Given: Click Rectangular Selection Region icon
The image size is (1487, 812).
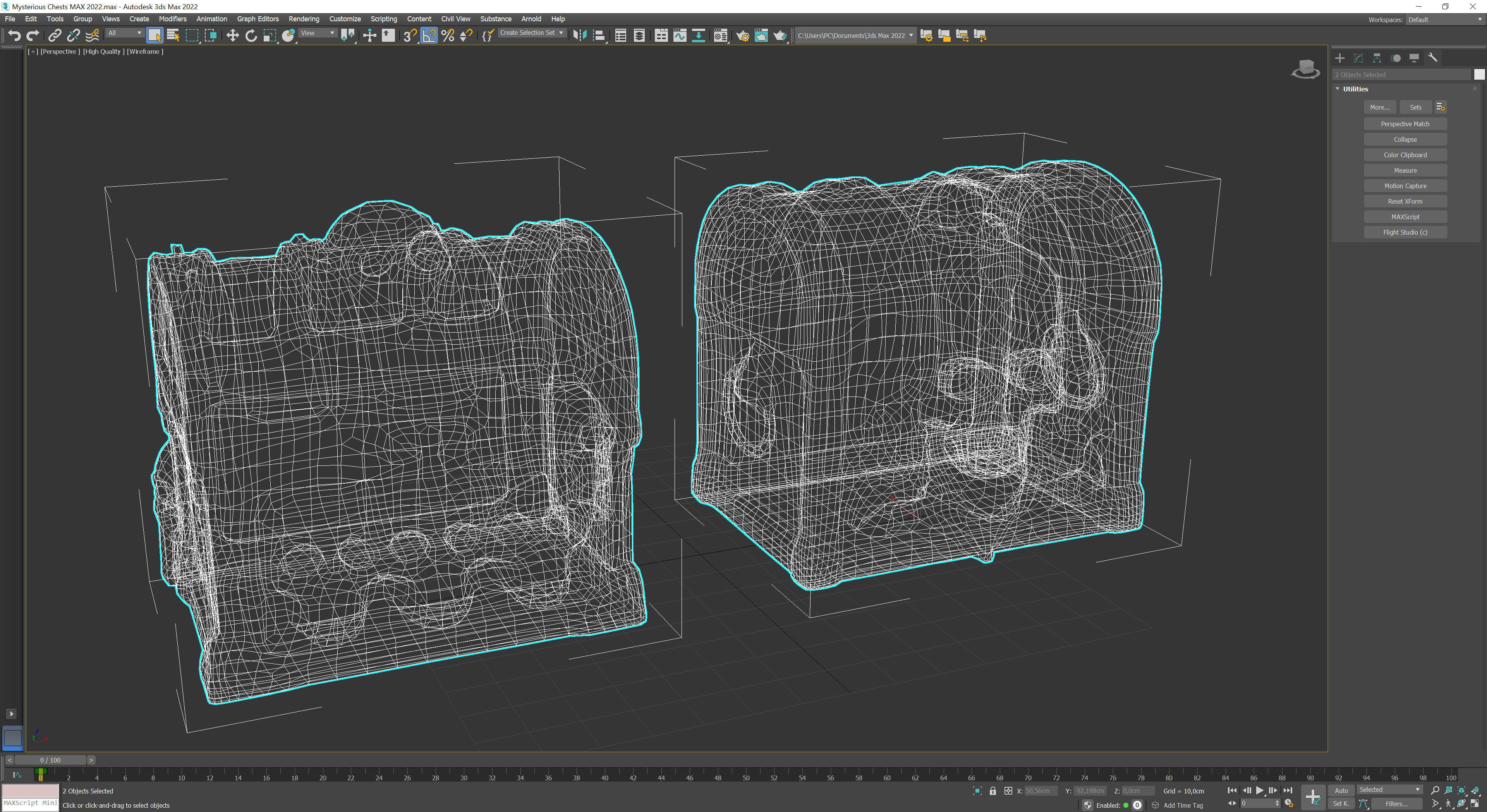Looking at the screenshot, I should [x=192, y=36].
